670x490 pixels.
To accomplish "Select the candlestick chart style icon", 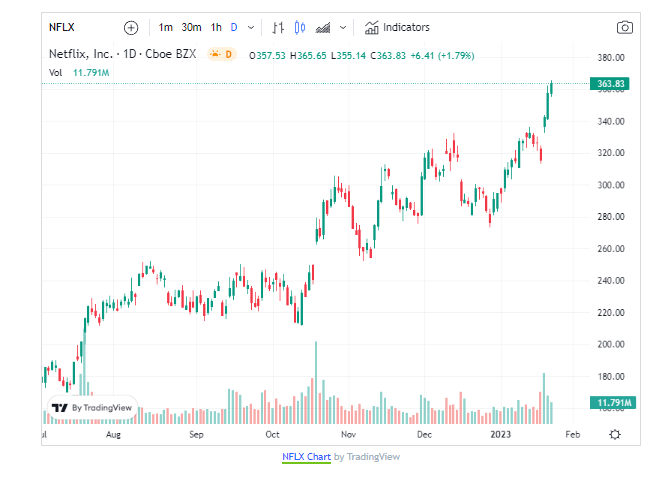I will [x=300, y=28].
